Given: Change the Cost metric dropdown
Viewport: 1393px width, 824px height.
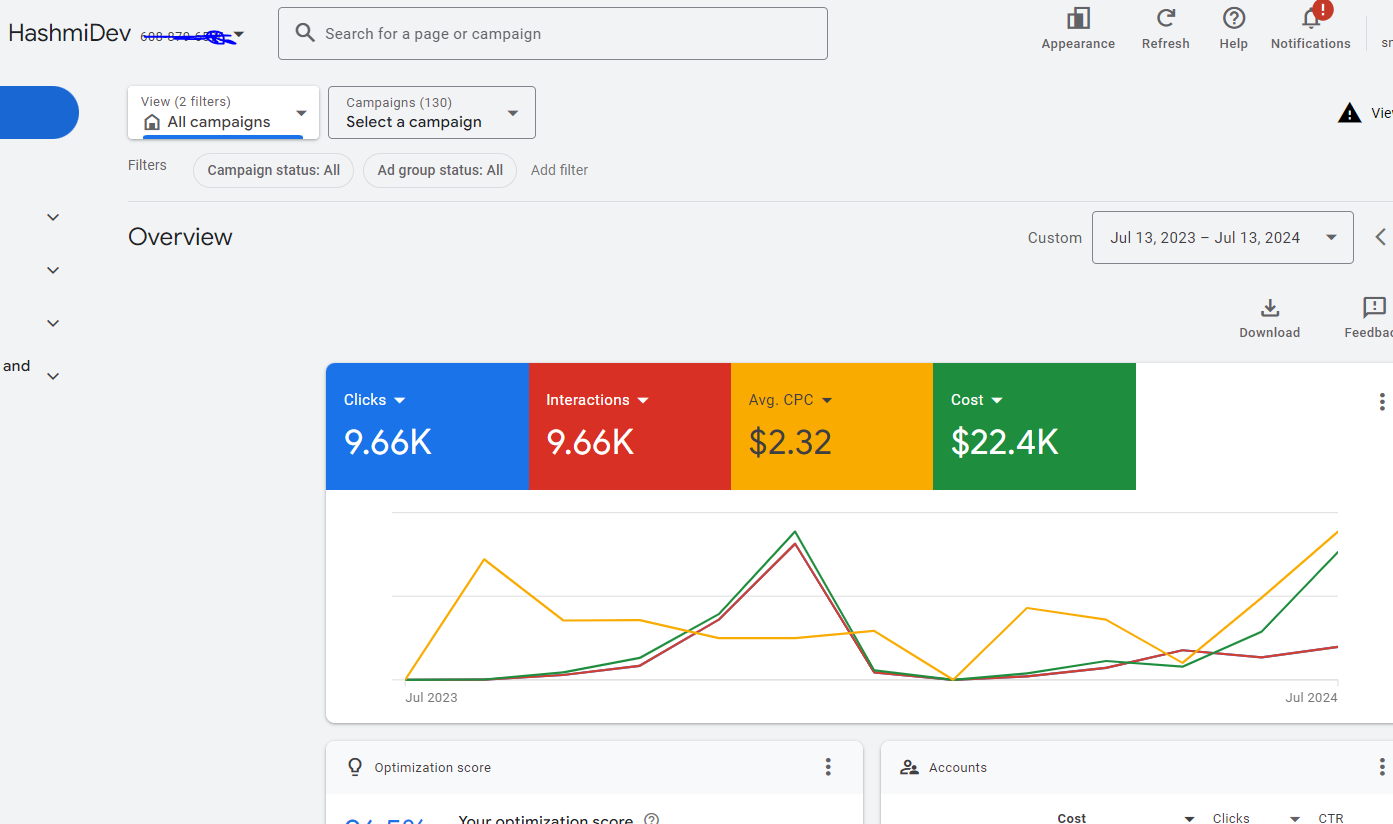Looking at the screenshot, I should click(997, 400).
